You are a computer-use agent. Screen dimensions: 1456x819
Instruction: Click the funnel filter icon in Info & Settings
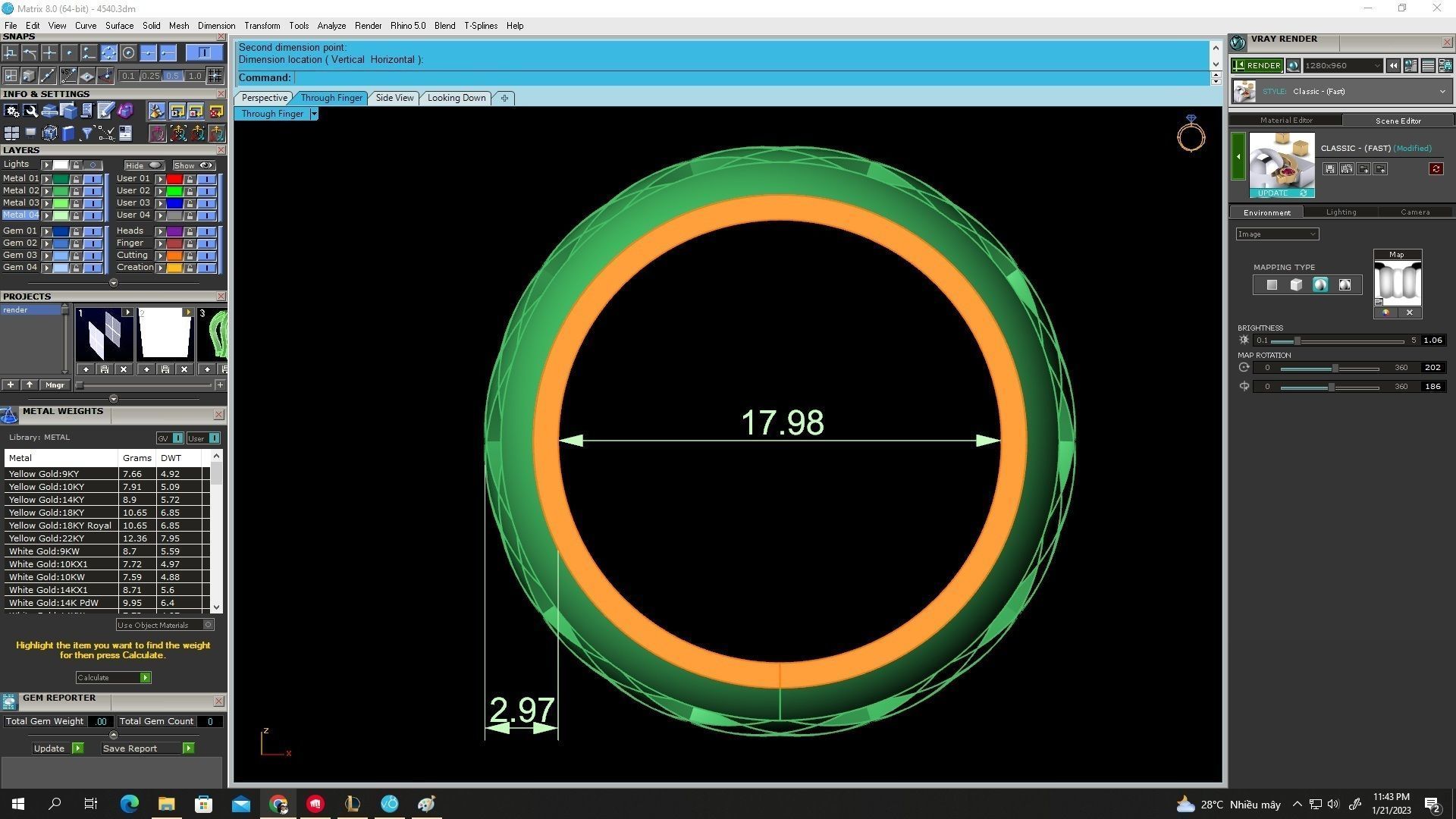(x=86, y=134)
